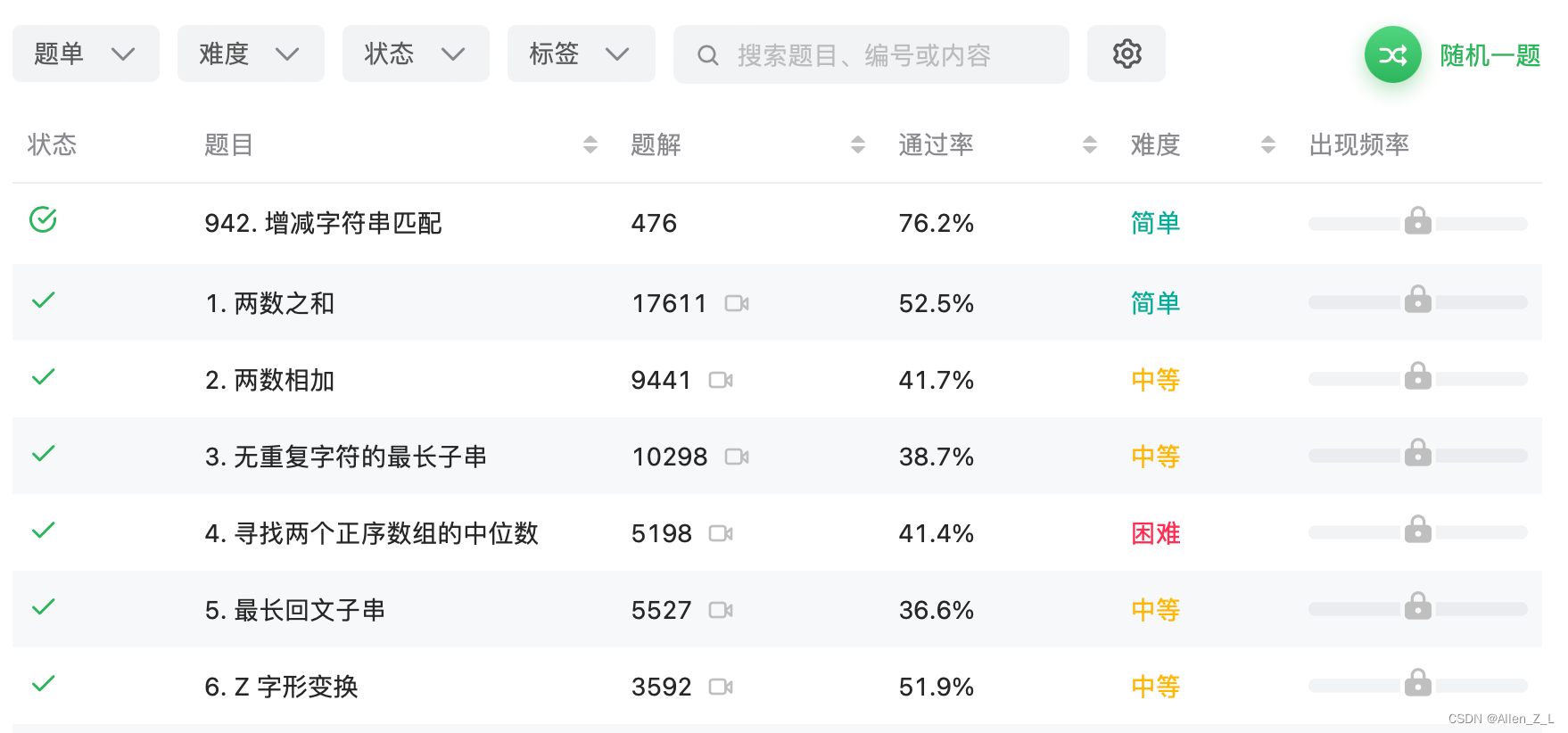
Task: Click the search magnifier icon
Action: (708, 55)
